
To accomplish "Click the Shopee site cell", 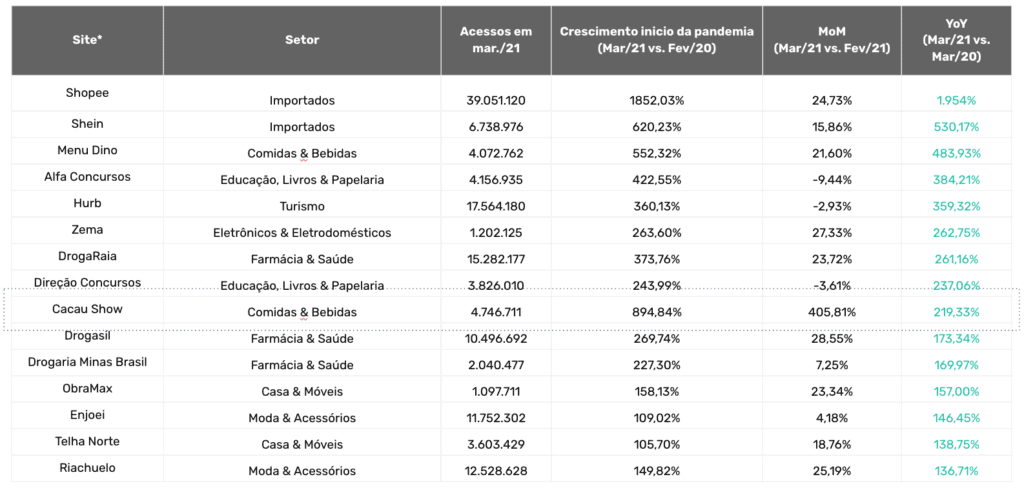I will pos(87,93).
